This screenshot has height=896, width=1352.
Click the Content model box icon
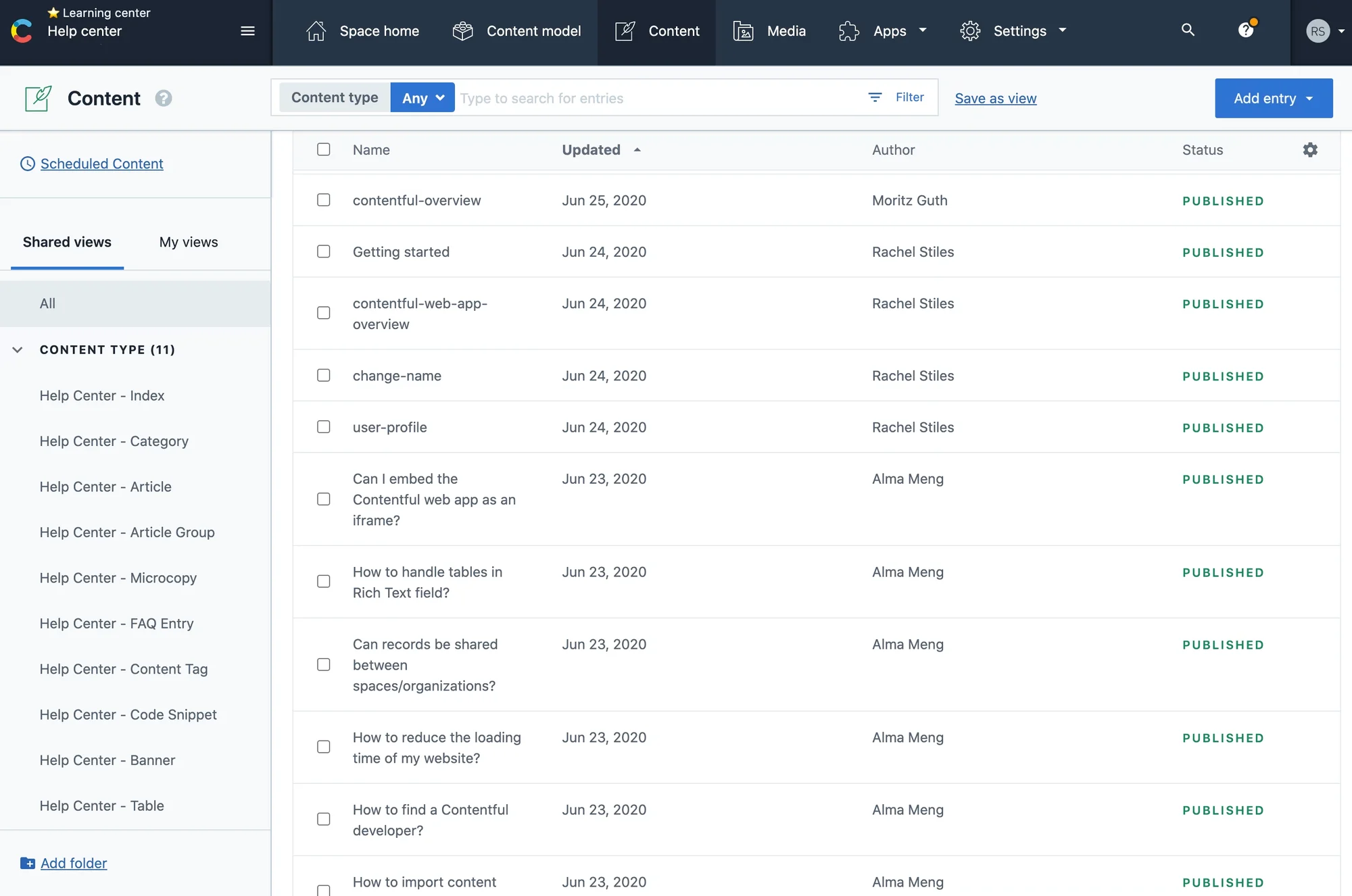tap(463, 31)
